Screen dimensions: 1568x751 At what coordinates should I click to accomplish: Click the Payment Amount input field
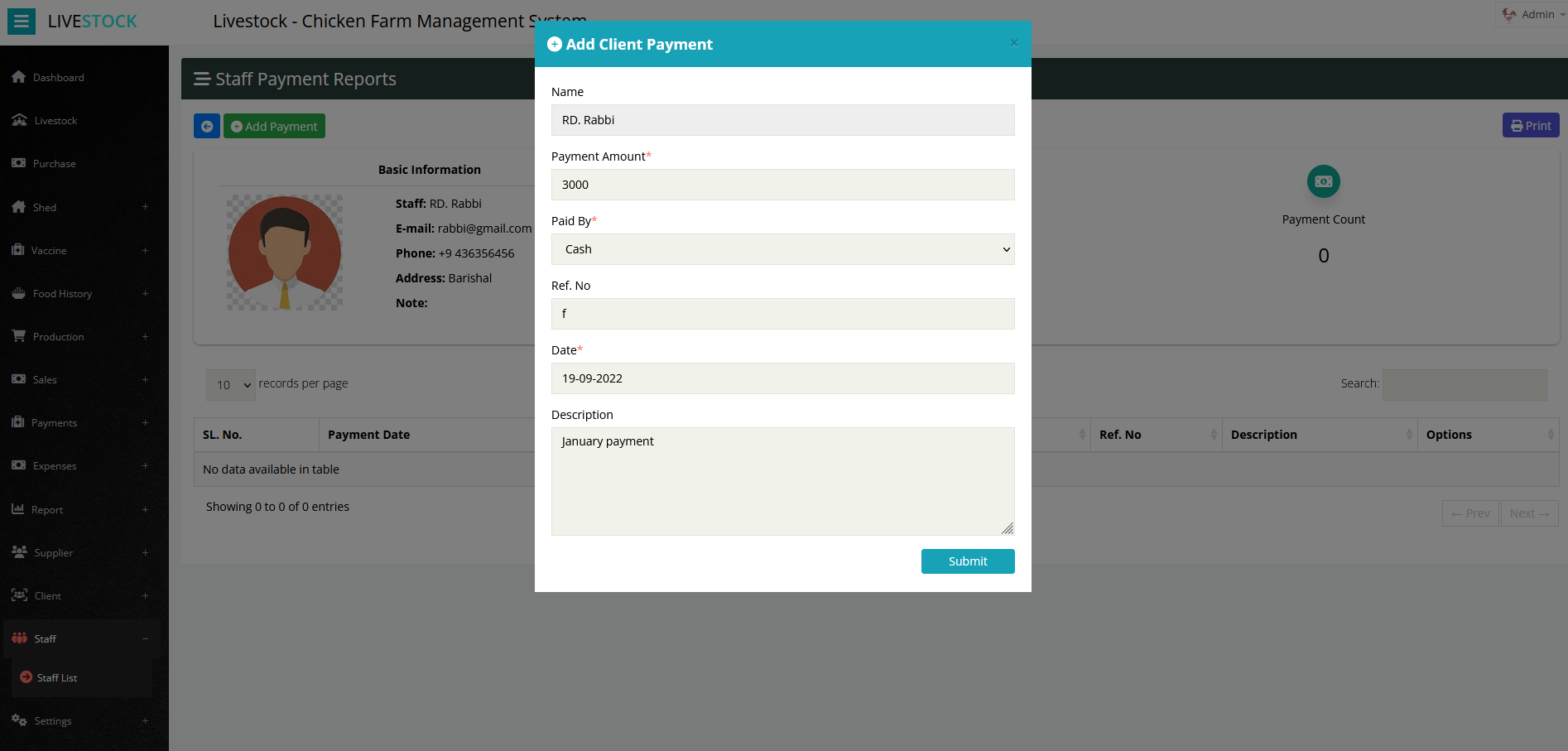coord(782,185)
